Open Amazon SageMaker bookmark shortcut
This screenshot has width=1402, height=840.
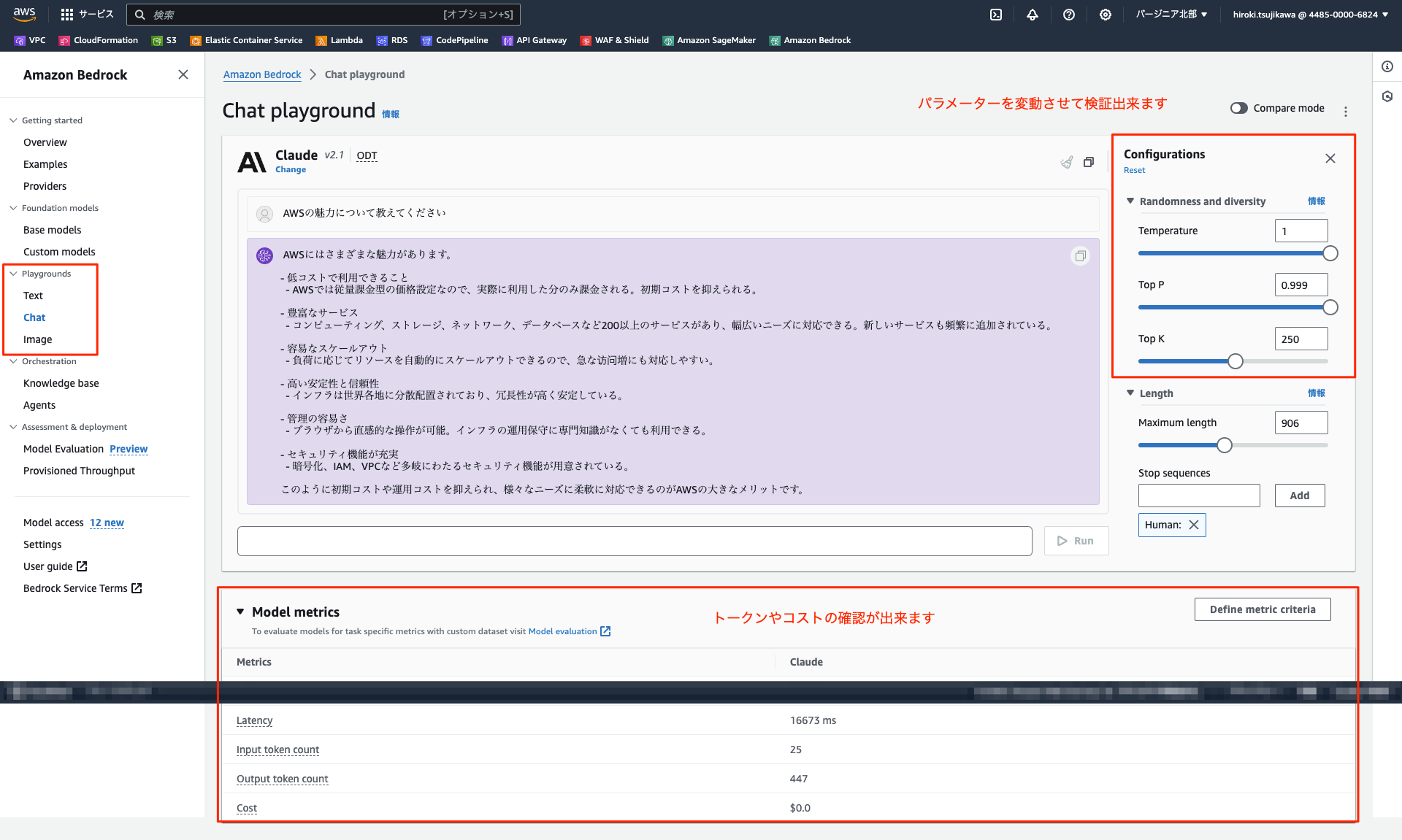coord(709,40)
